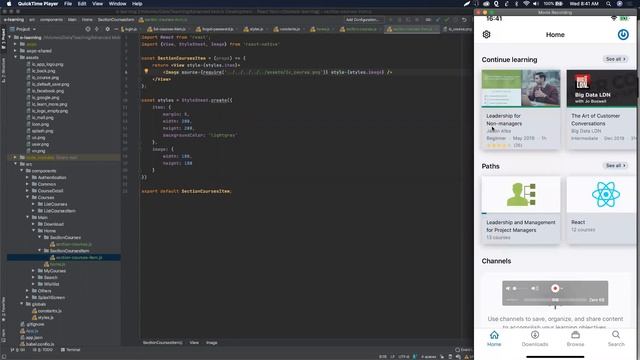Open the Git tool window button
Viewport: 640px width, 360px height.
tap(18, 350)
